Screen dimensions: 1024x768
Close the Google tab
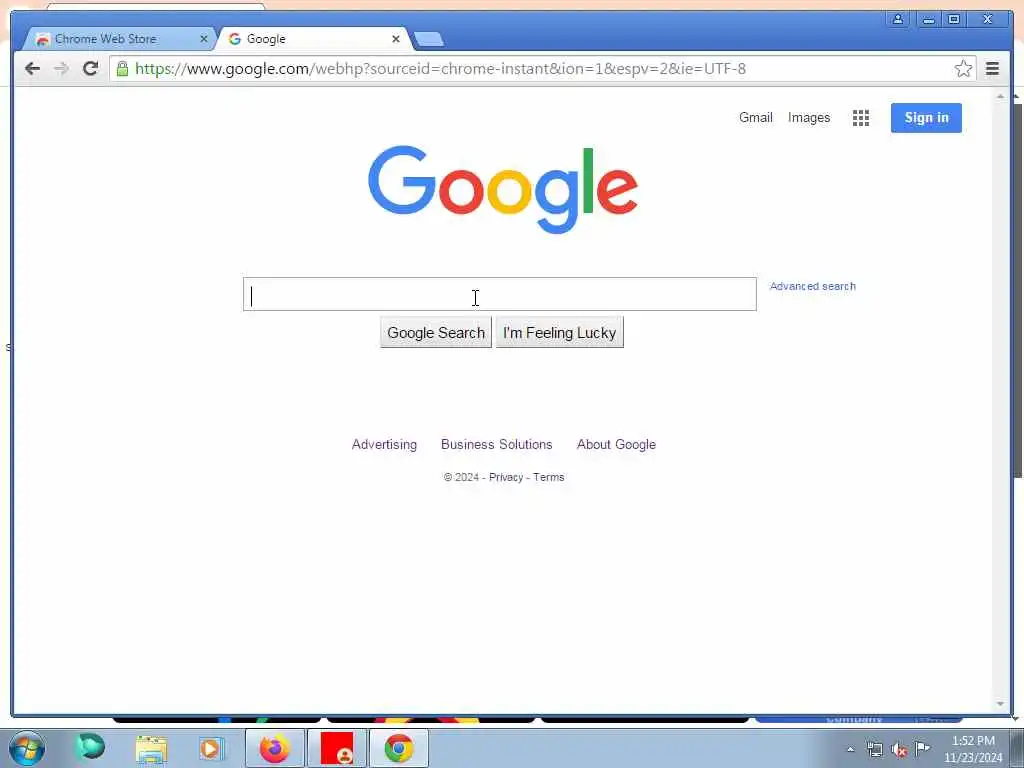pos(396,39)
